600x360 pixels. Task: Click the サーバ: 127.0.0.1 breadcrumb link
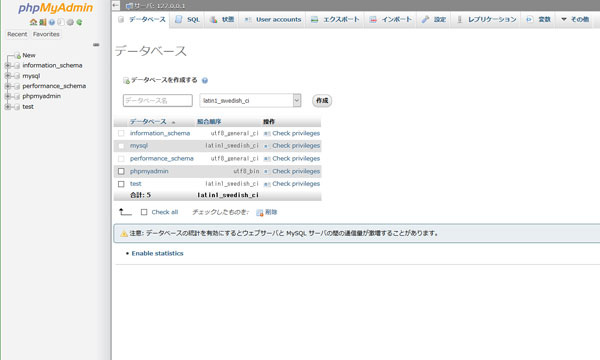click(160, 6)
